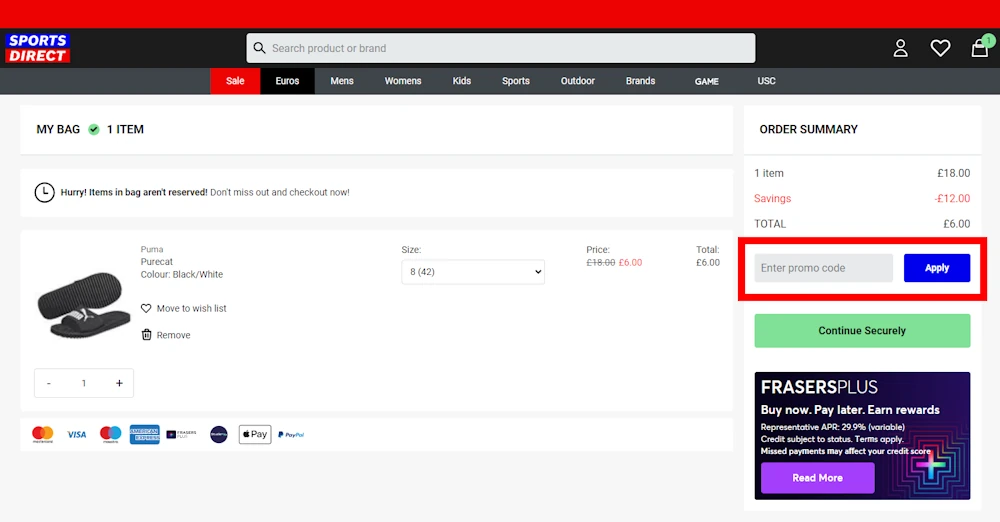Open the Size 8 (42) dropdown
1000x522 pixels.
pos(473,272)
